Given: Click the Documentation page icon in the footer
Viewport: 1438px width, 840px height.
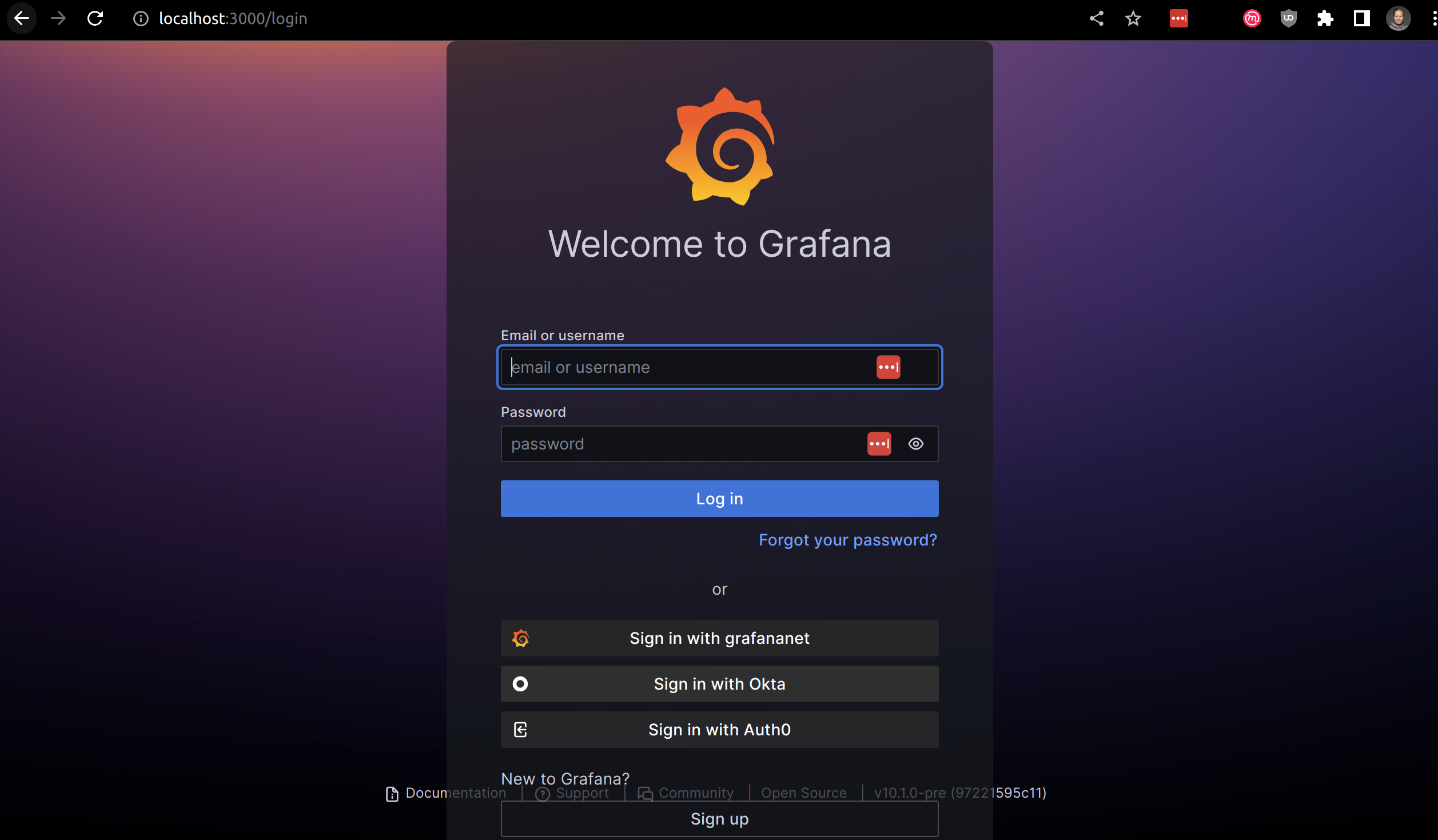Looking at the screenshot, I should [392, 794].
